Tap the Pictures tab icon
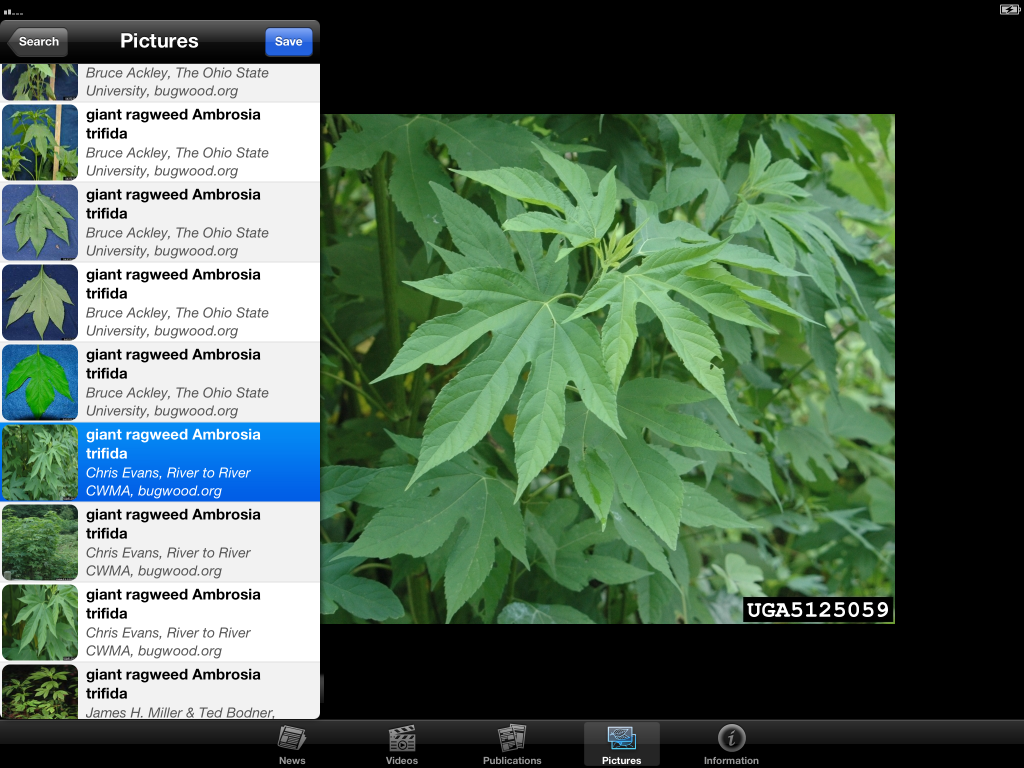This screenshot has width=1024, height=768. point(621,740)
